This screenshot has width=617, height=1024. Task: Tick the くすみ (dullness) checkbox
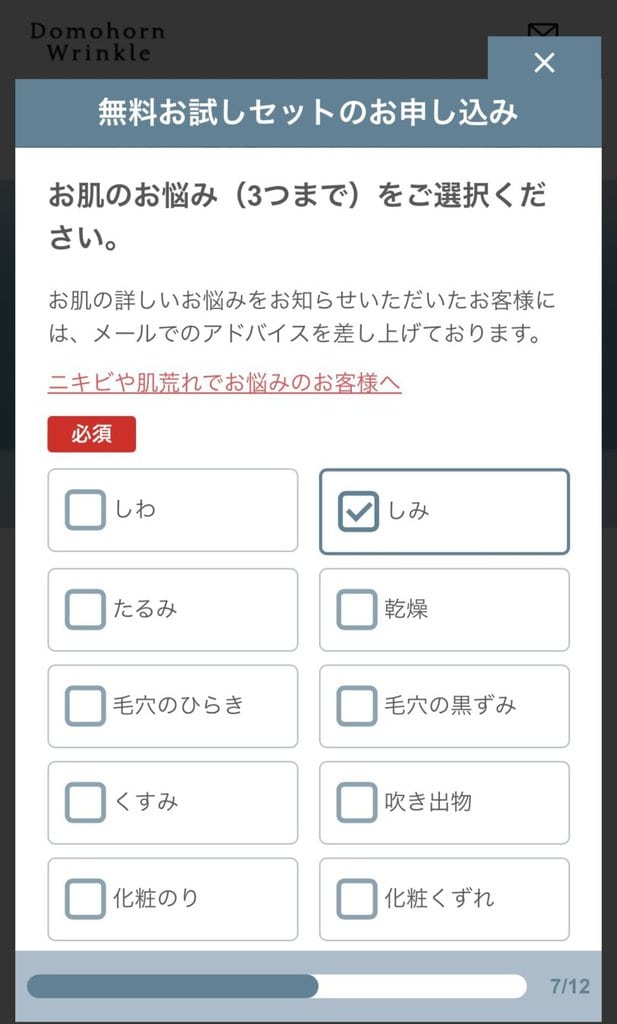tap(85, 802)
